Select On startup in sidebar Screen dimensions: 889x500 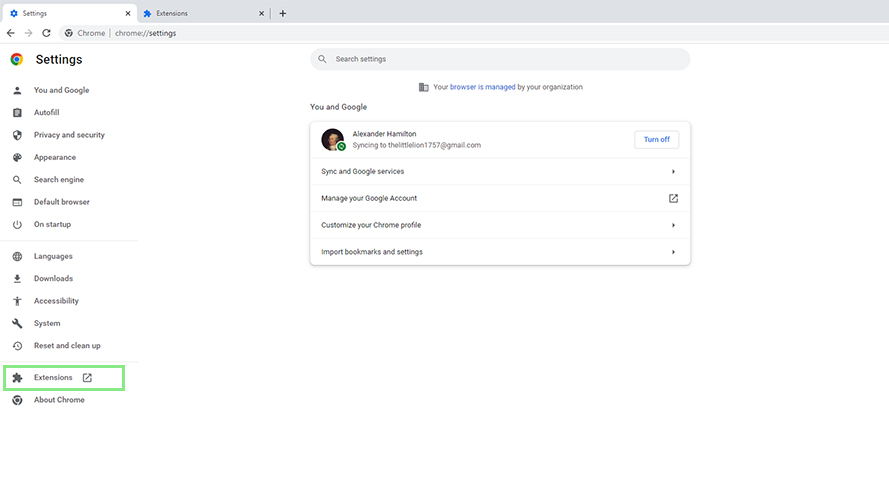52,224
